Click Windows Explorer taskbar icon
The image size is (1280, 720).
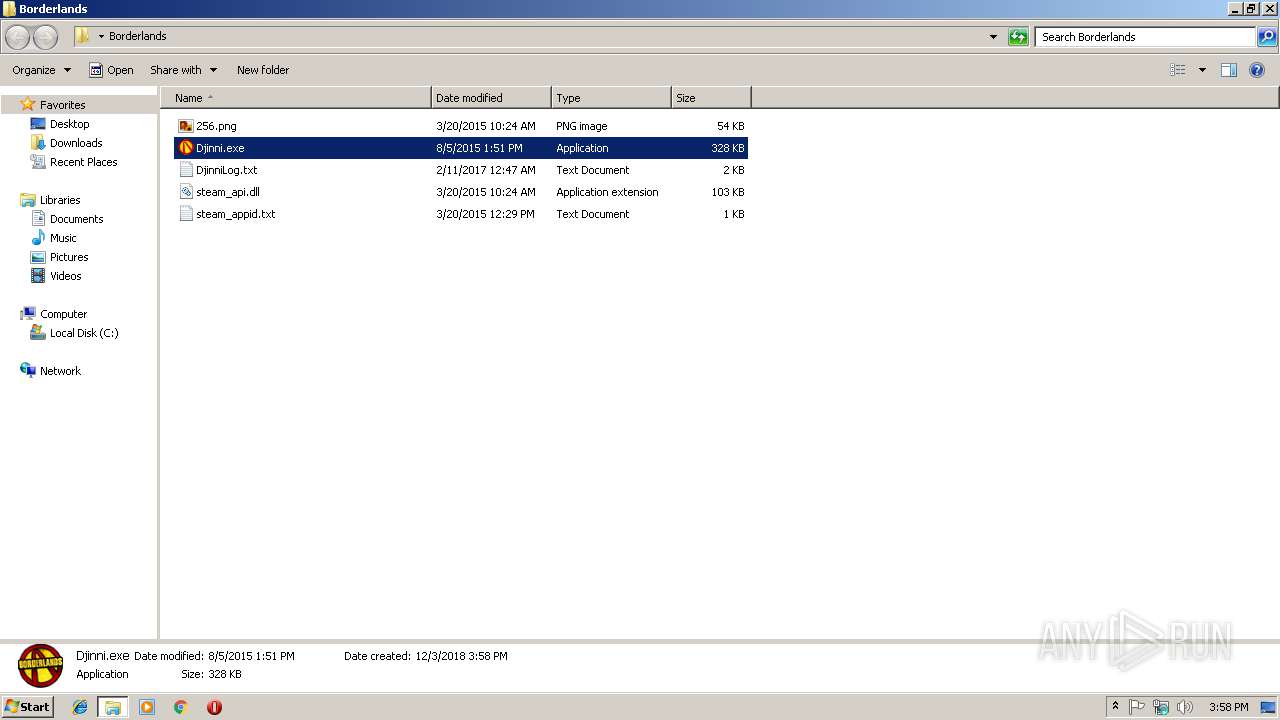(113, 707)
